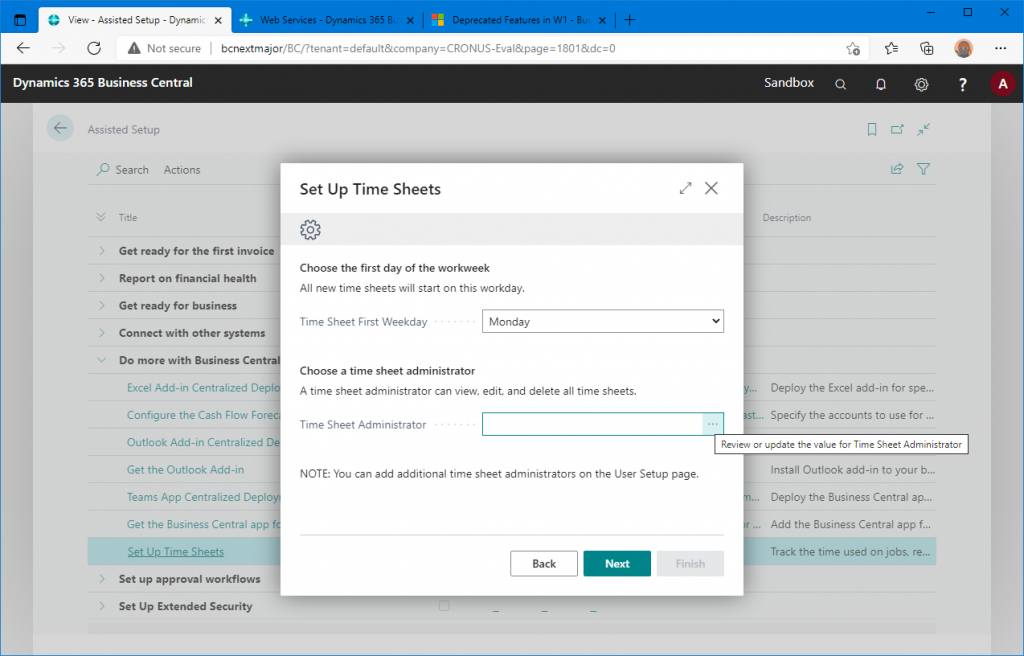The width and height of the screenshot is (1024, 656).
Task: Close the Set Up Time Sheets dialog
Action: 712,188
